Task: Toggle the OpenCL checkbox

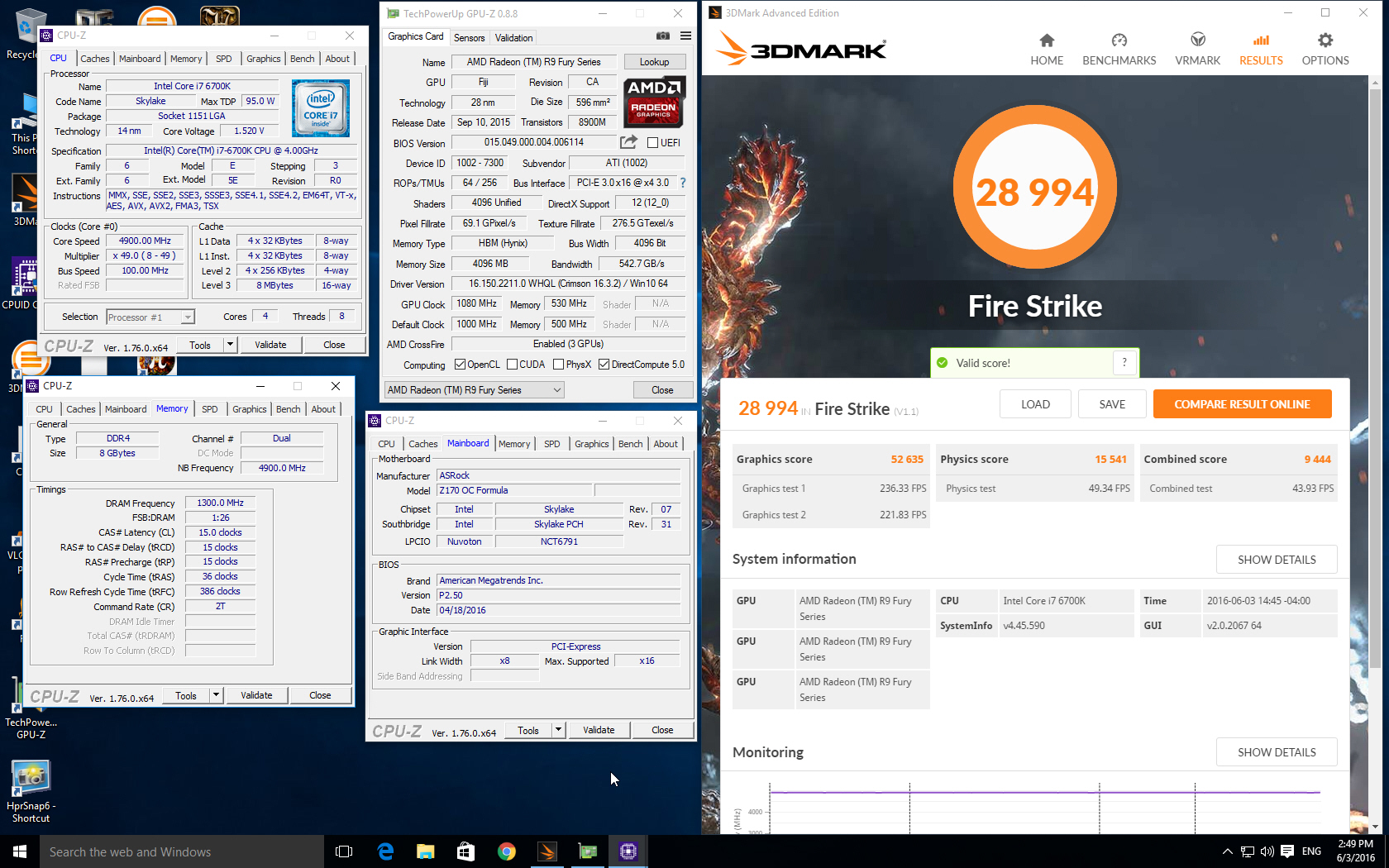Action: [460, 365]
